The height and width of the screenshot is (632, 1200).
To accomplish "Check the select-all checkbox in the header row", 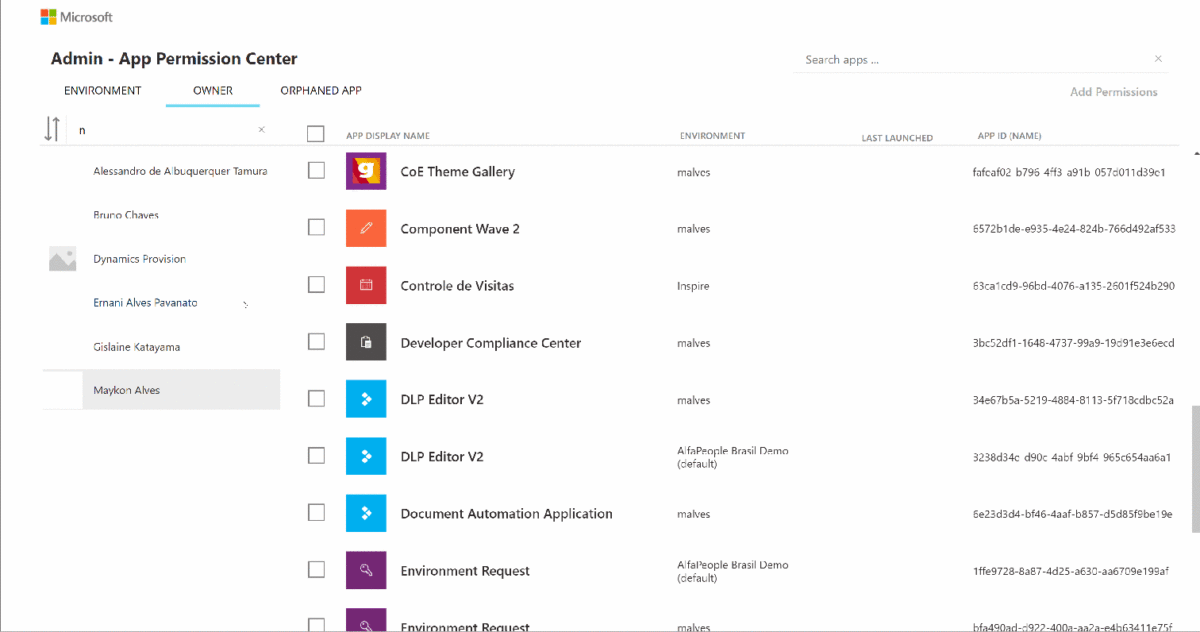I will click(x=316, y=133).
